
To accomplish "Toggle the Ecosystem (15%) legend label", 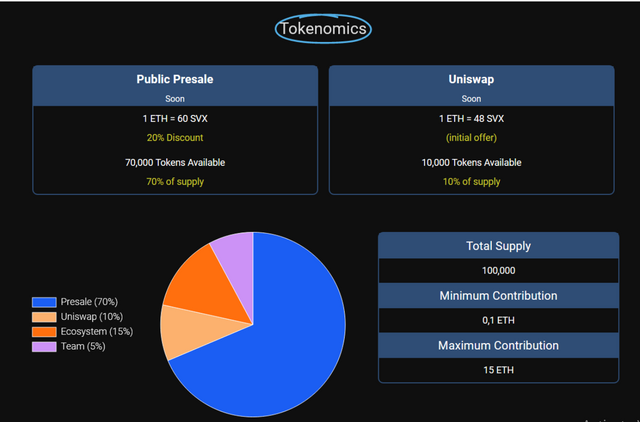I will point(97,331).
